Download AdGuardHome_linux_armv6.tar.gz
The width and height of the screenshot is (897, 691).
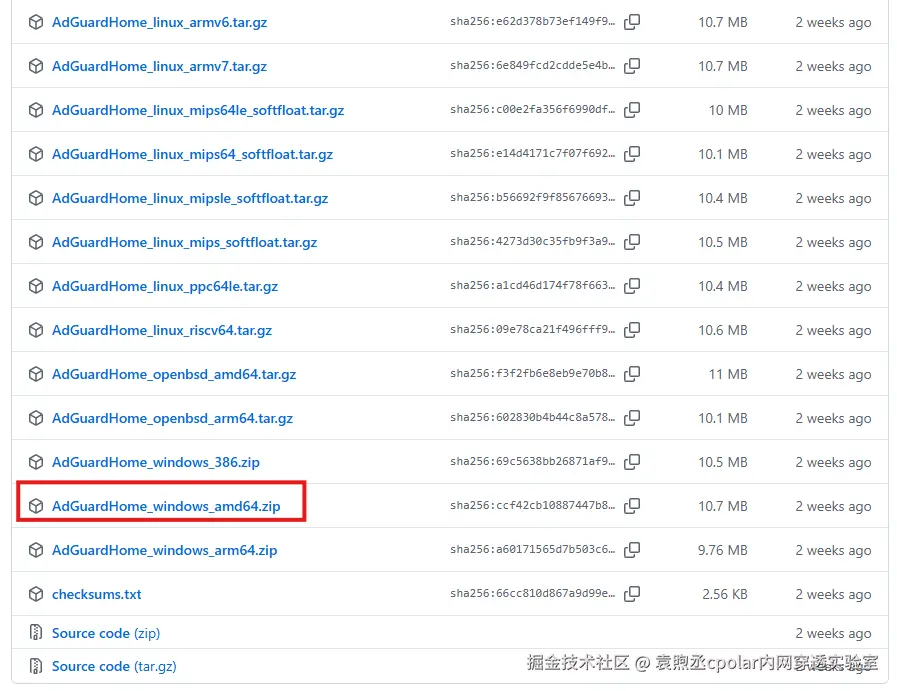coord(160,22)
